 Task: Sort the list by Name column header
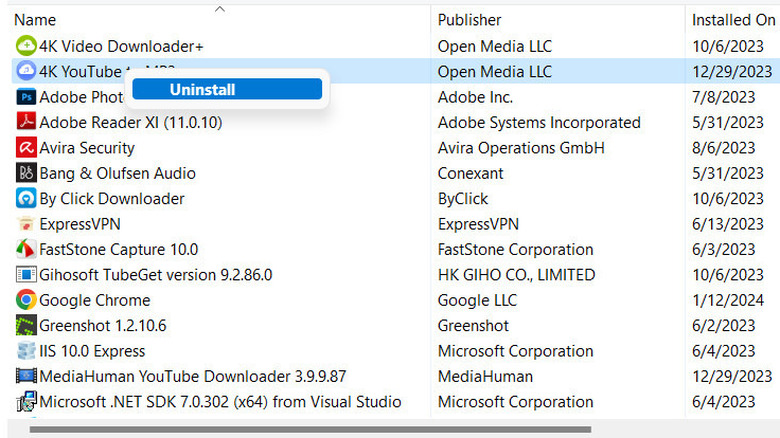(36, 20)
